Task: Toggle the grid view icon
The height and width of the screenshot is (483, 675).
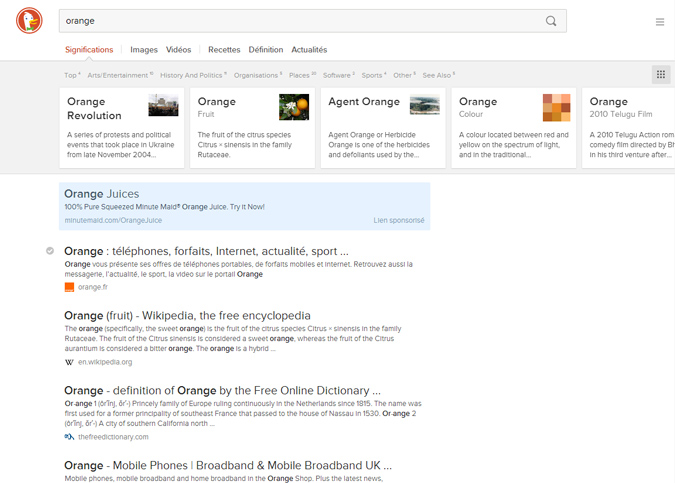Action: pos(660,74)
